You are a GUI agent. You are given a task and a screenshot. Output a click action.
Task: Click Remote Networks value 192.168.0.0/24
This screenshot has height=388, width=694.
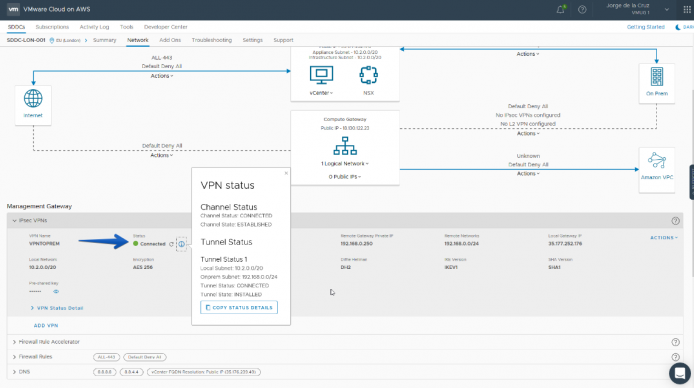(x=462, y=244)
